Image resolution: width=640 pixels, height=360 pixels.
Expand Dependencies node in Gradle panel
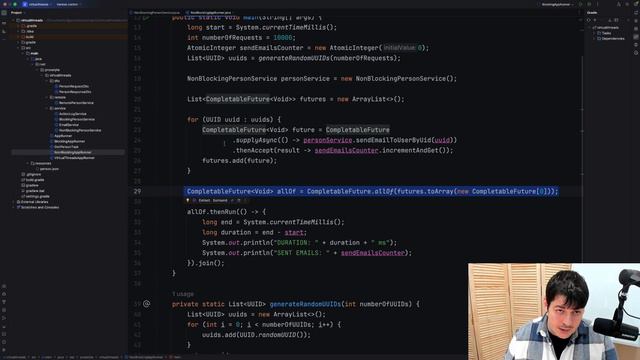595,38
